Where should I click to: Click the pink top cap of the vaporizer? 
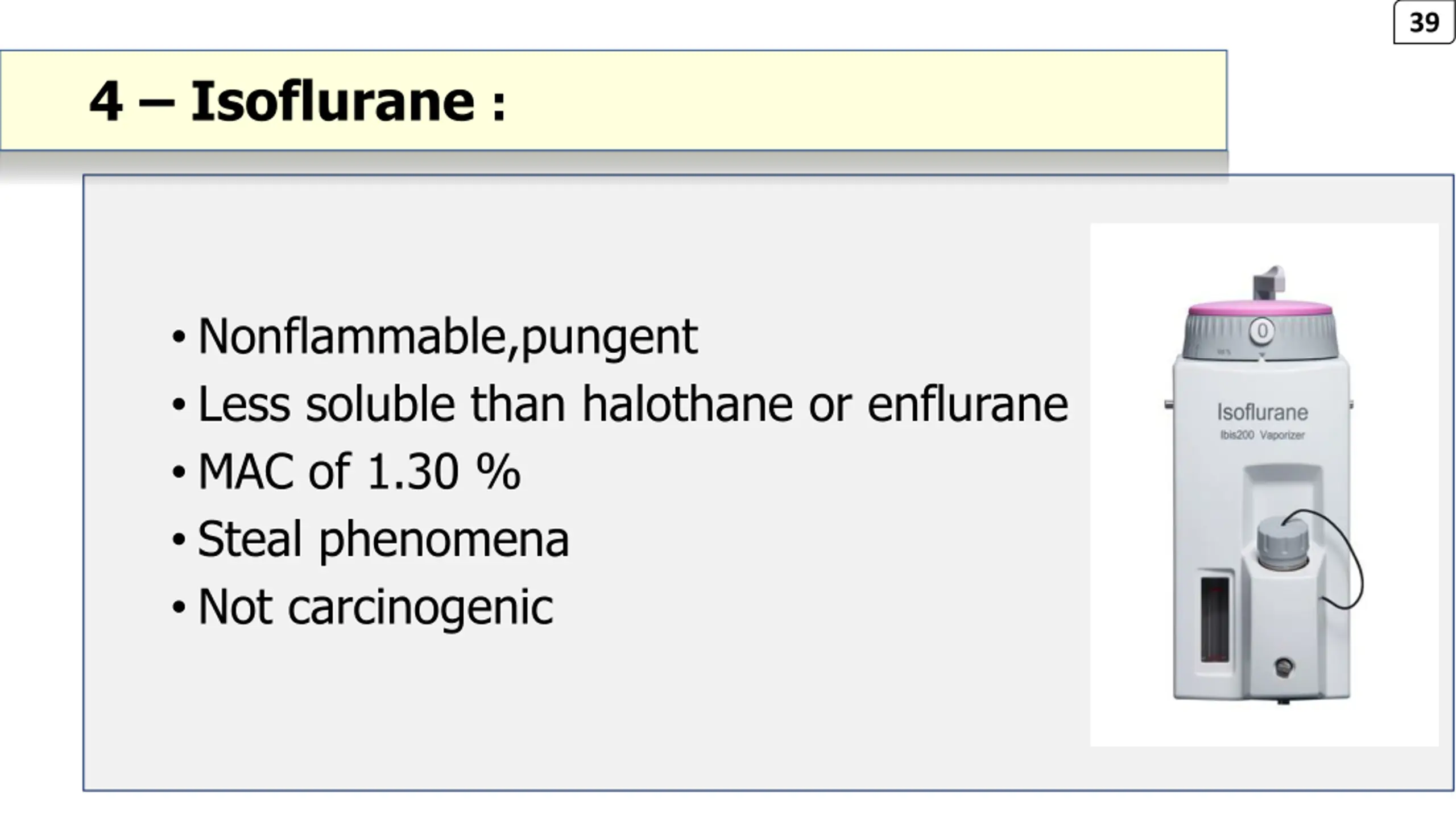(x=1260, y=308)
